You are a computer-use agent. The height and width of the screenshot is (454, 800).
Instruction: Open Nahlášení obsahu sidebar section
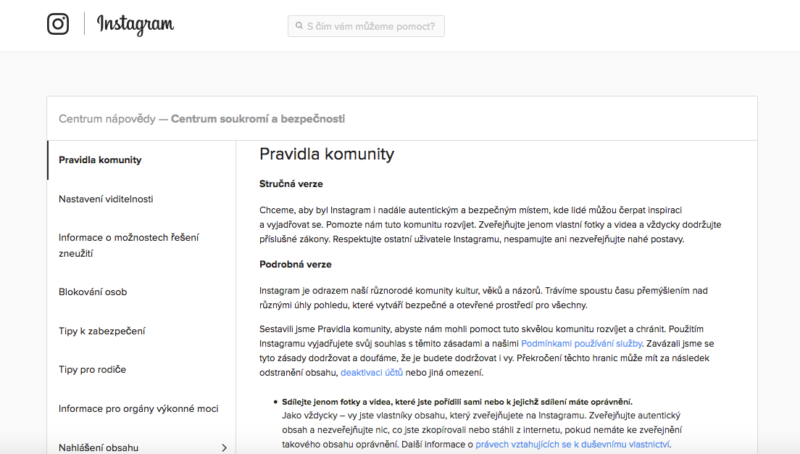point(98,448)
